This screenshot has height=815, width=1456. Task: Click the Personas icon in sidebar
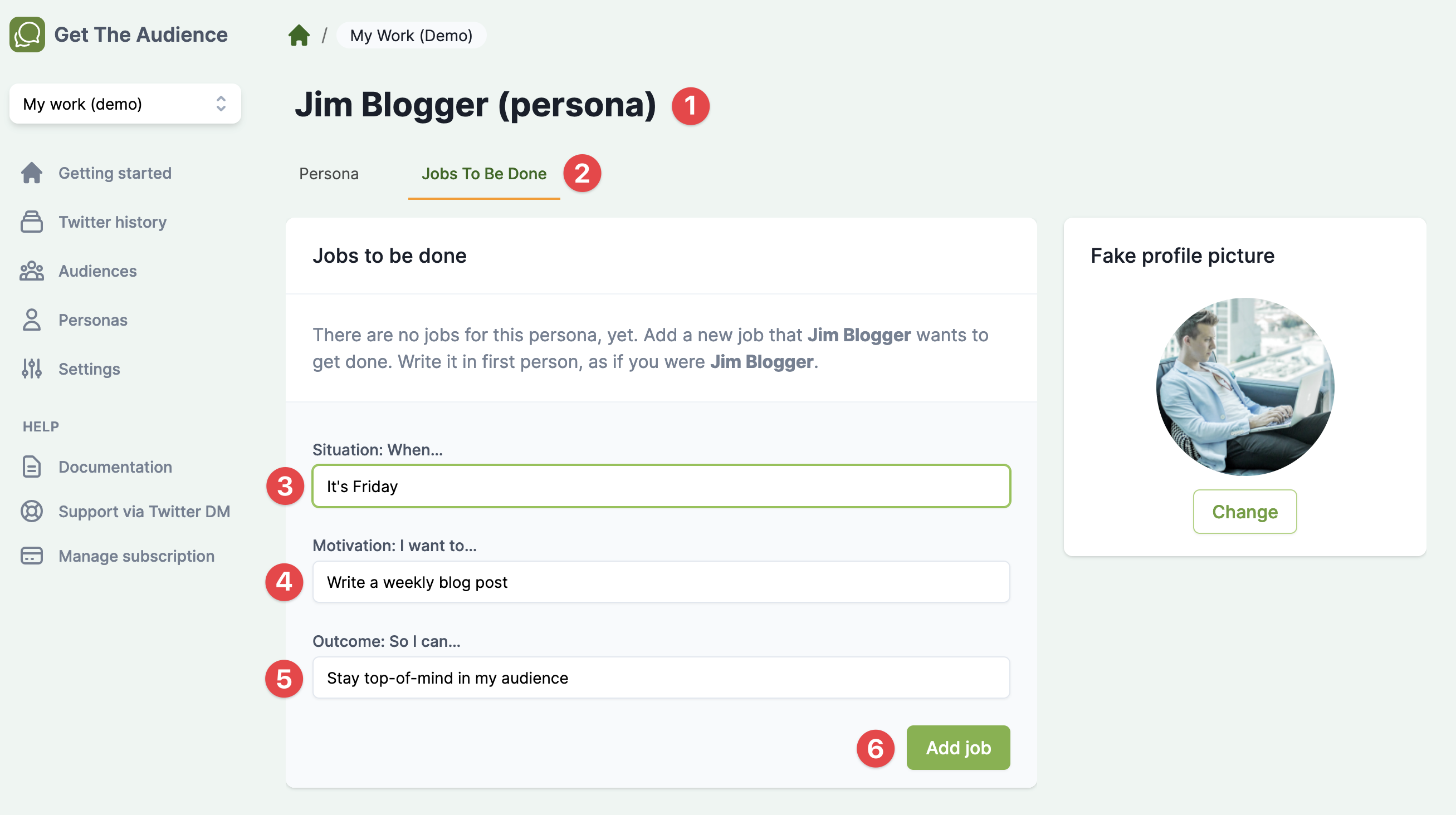(31, 319)
